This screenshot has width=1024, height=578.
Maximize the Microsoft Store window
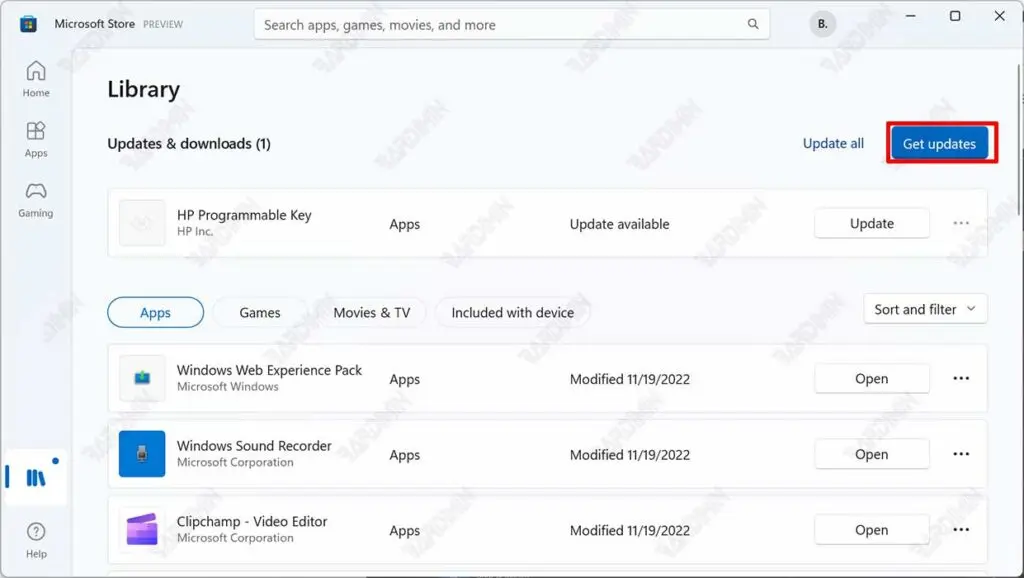pos(955,16)
